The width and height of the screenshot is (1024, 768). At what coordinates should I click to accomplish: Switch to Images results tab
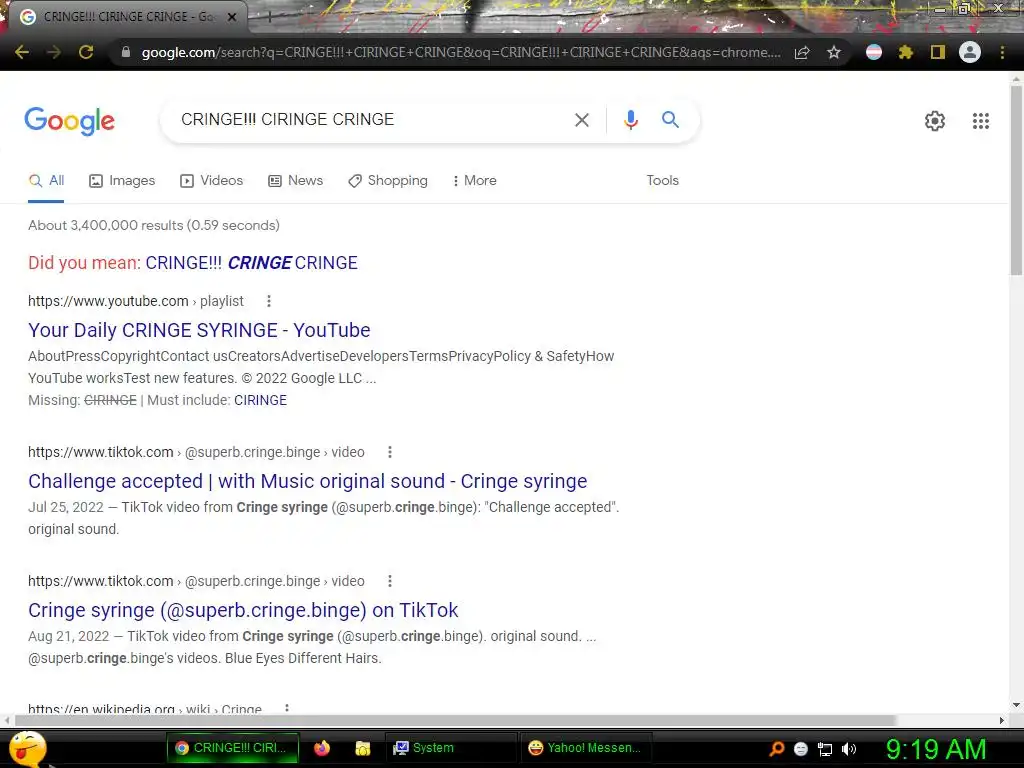click(122, 180)
